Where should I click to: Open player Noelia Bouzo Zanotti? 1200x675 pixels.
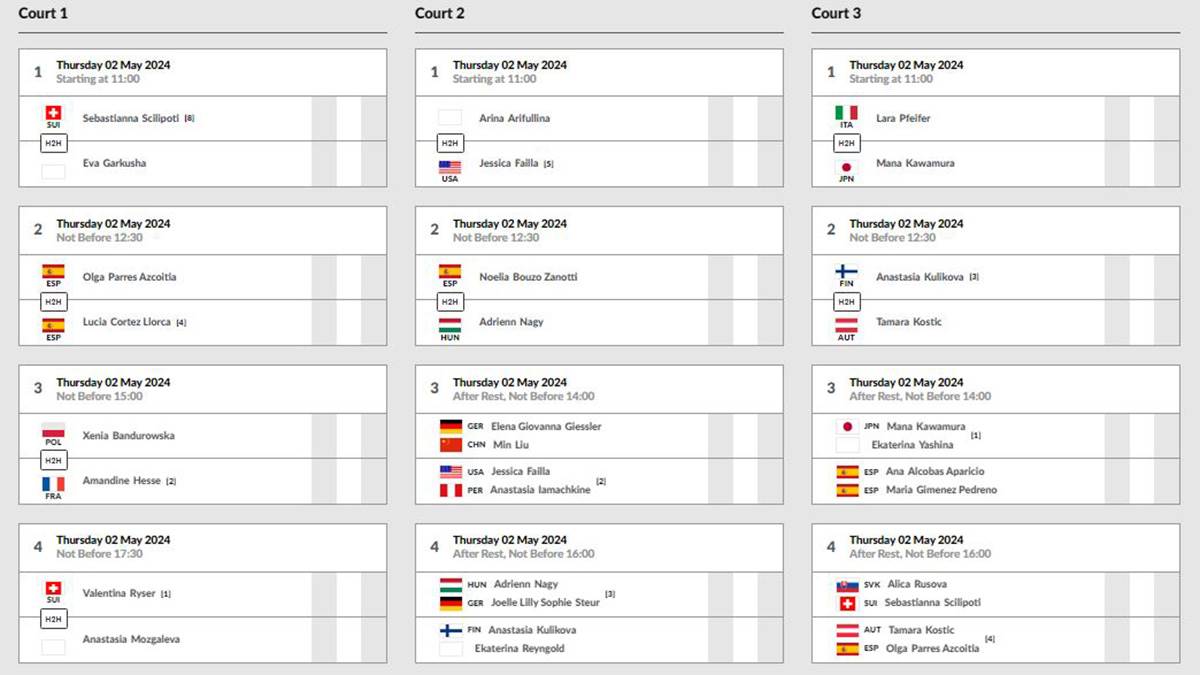click(x=528, y=277)
